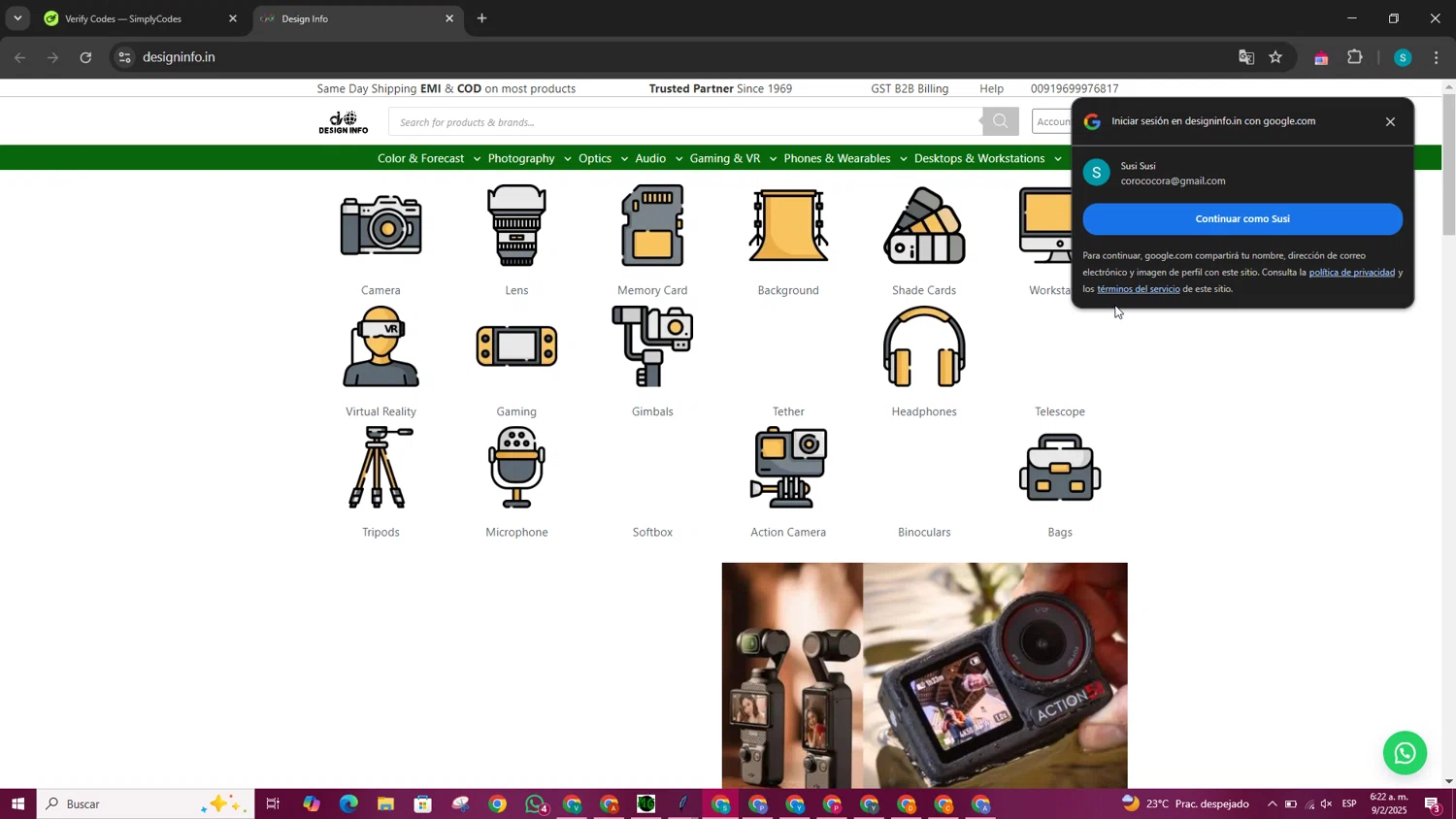The image size is (1456, 819).
Task: Click the Design Info logo
Action: click(x=344, y=122)
